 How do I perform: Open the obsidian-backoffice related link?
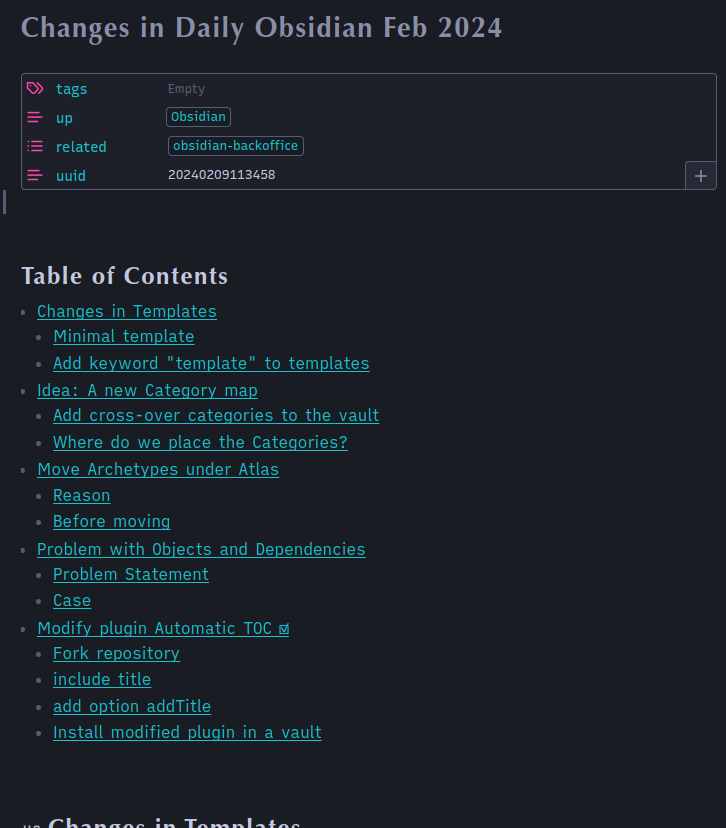click(235, 146)
